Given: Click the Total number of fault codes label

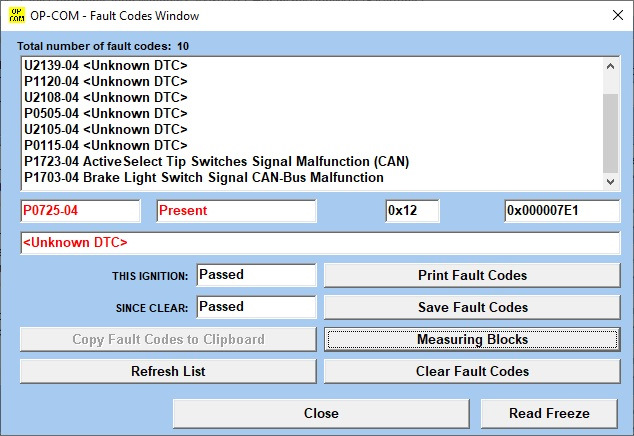Looking at the screenshot, I should click(x=103, y=46).
